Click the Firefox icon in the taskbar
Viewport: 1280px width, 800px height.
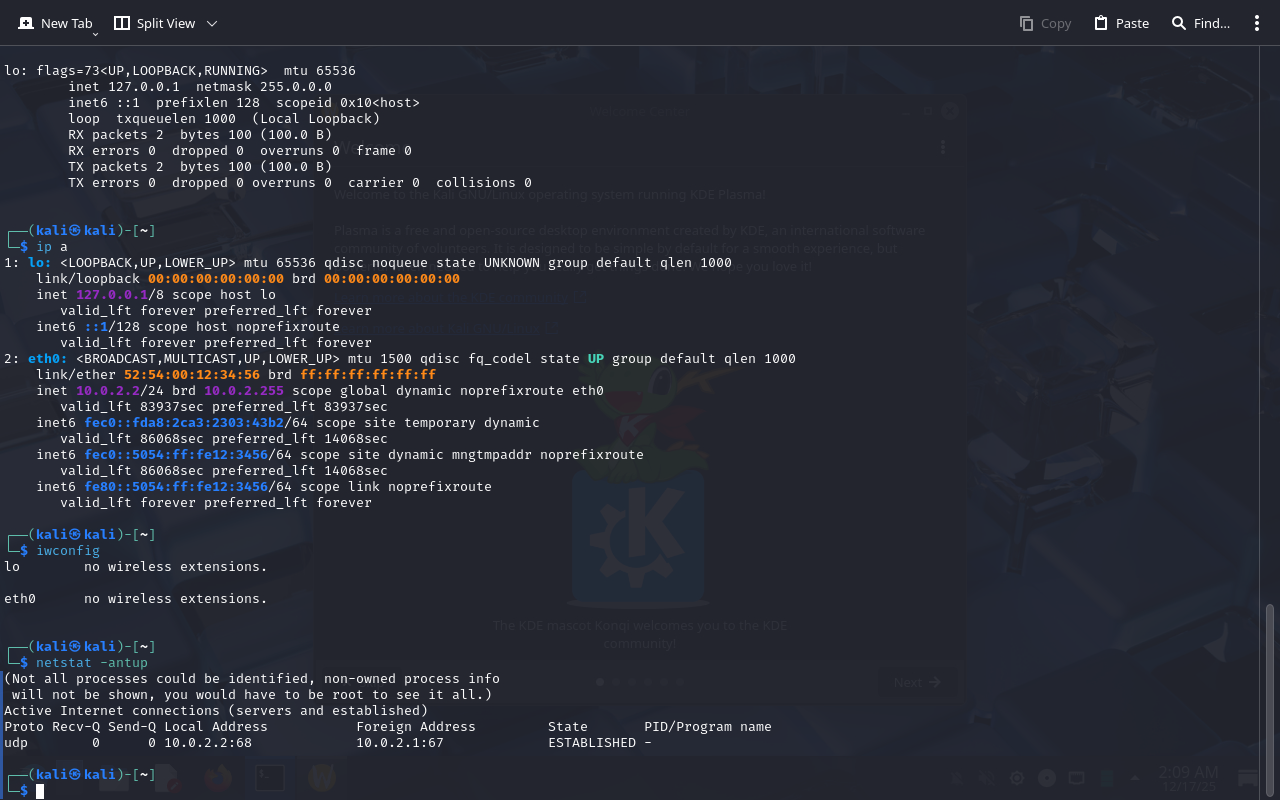pos(217,778)
